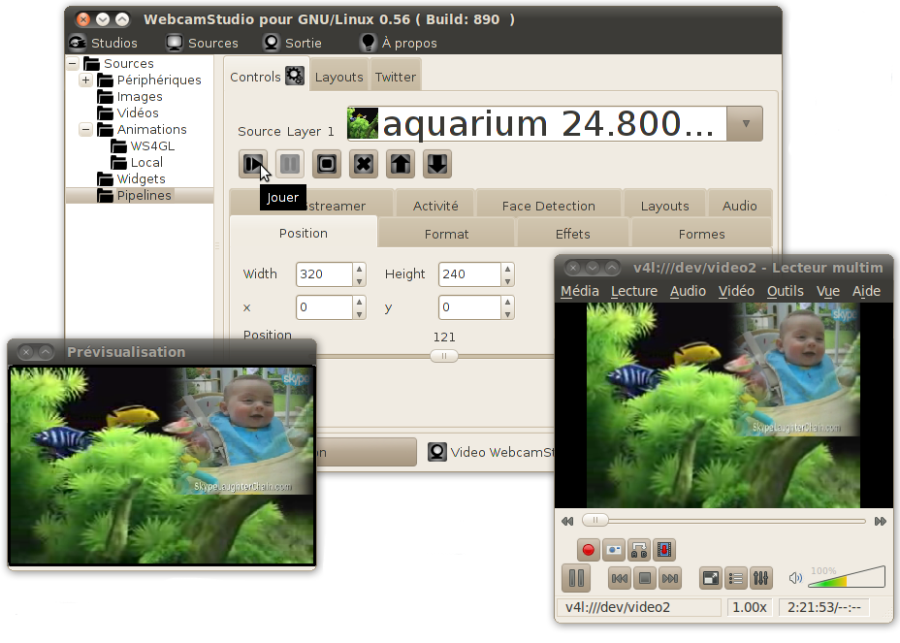Screen dimensions: 900x643
Task: Open the Audio tab in WebcamStudio
Action: pos(740,206)
